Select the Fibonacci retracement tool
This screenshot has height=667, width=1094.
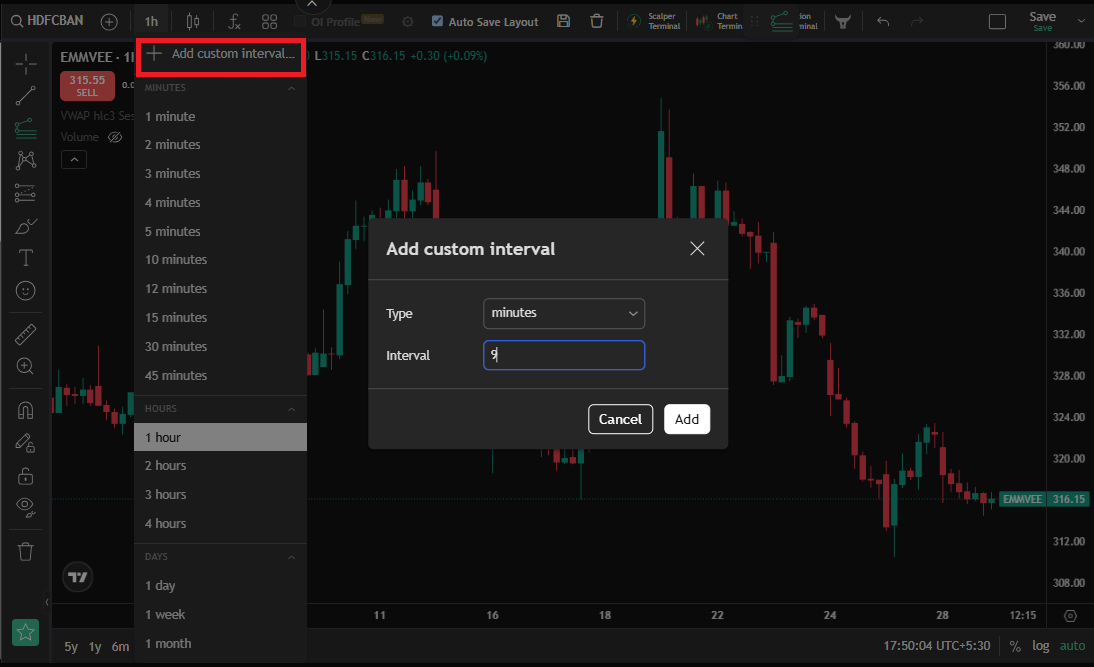tap(26, 128)
